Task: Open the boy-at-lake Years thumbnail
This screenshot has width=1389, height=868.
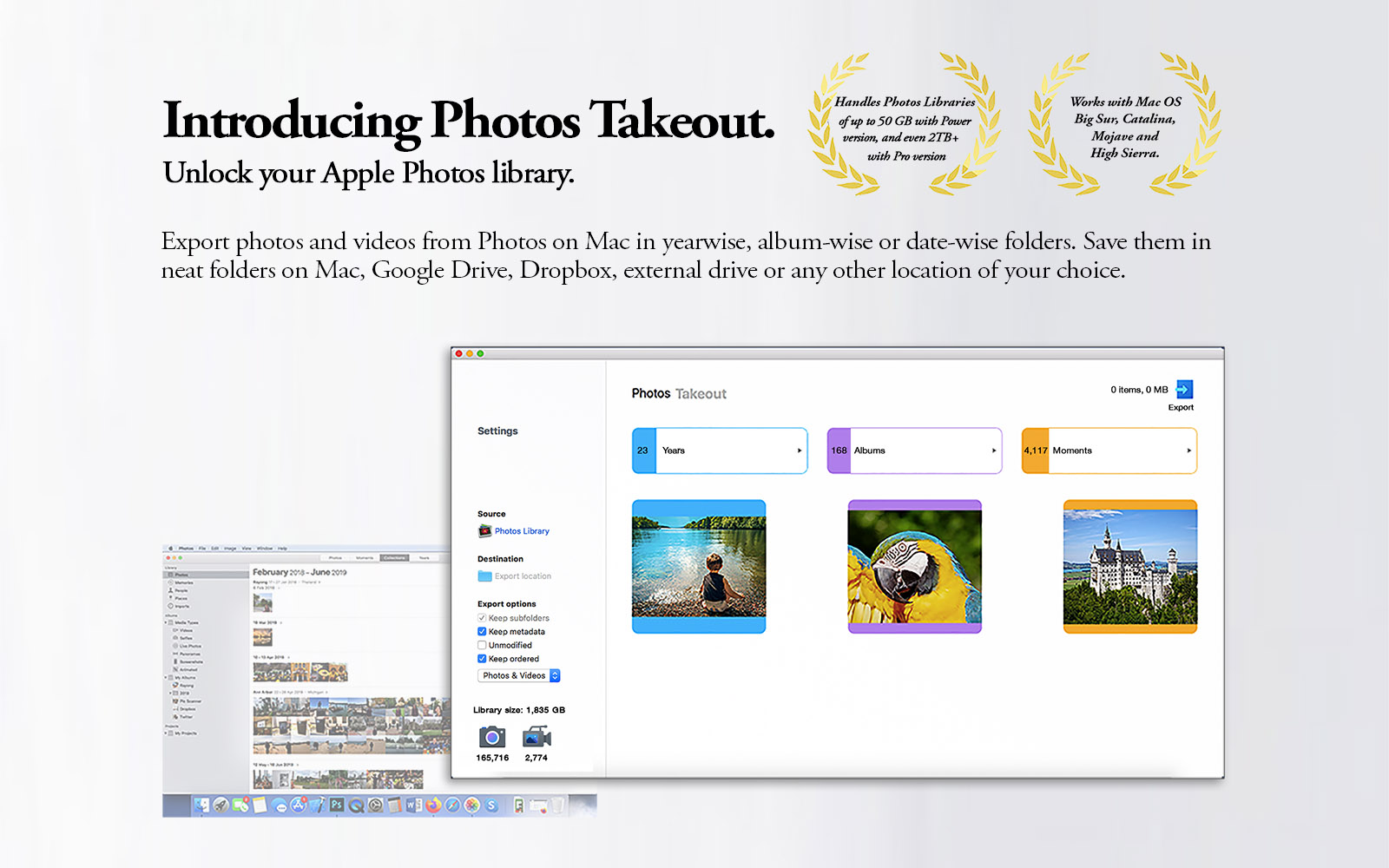Action: click(x=699, y=566)
